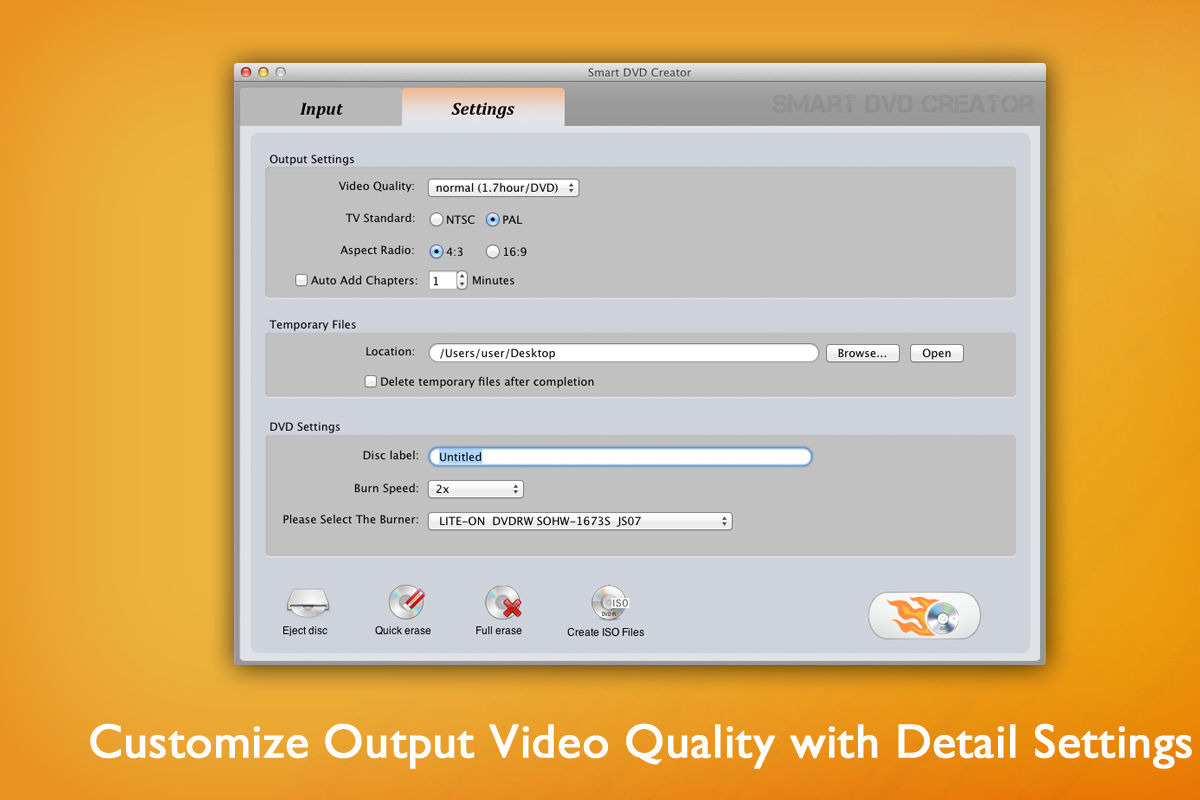Open the burner selection dropdown
This screenshot has width=1200, height=800.
pos(580,521)
